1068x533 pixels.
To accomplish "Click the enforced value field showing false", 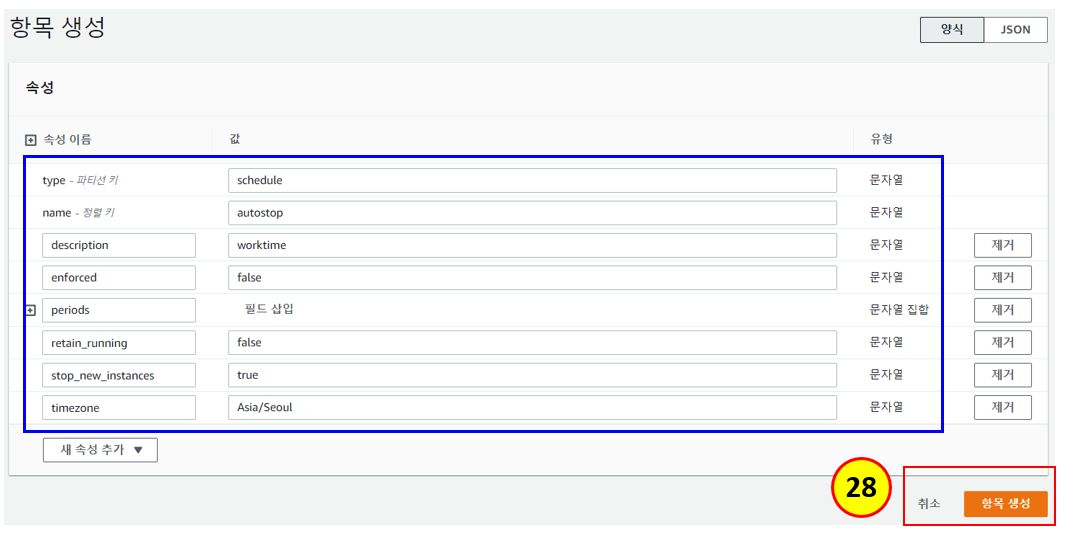I will pos(532,278).
